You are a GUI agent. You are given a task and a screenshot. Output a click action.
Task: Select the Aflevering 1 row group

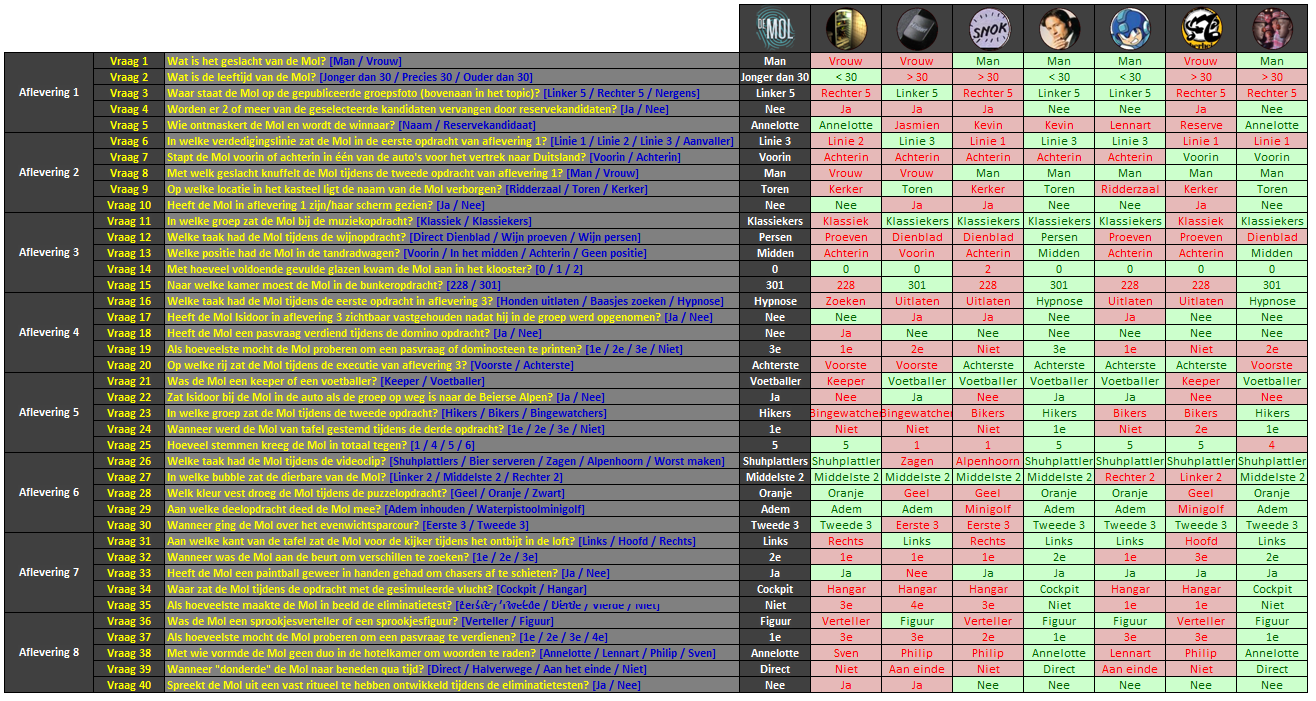49,93
